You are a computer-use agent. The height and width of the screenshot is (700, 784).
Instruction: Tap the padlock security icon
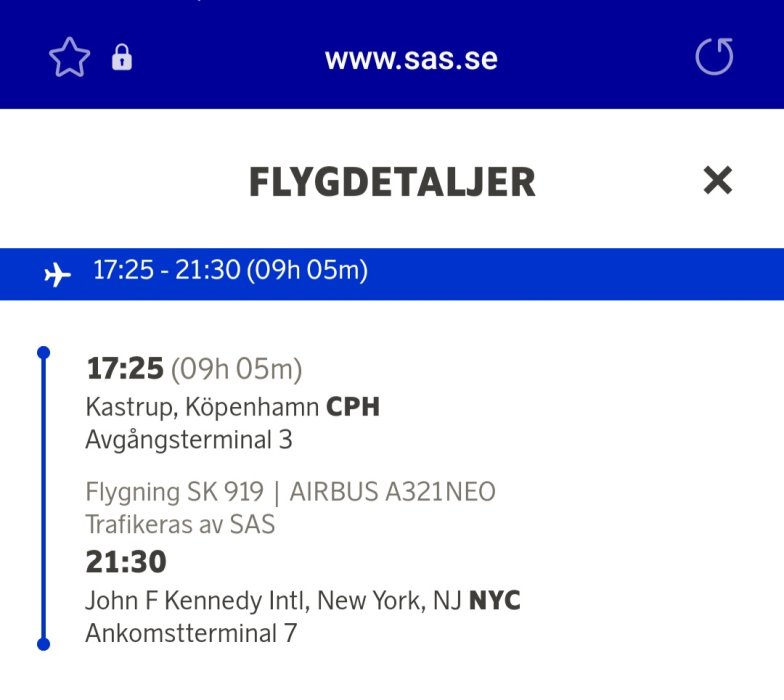(122, 58)
